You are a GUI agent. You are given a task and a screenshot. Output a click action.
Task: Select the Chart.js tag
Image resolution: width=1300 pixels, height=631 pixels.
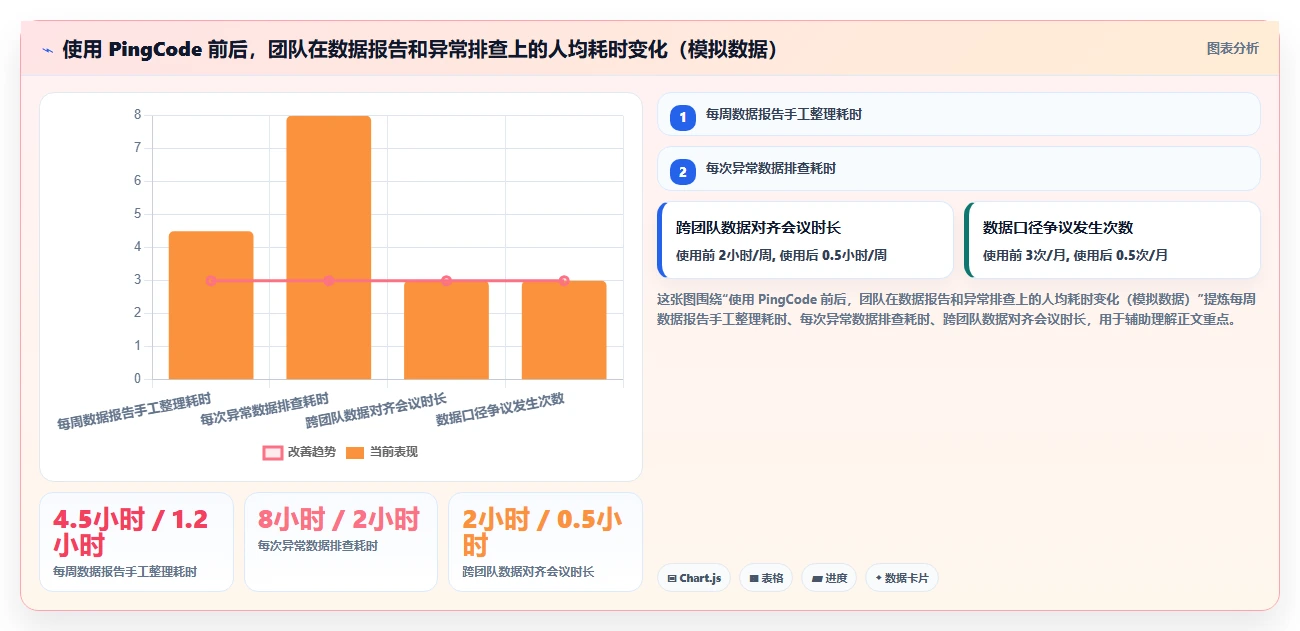(x=694, y=578)
